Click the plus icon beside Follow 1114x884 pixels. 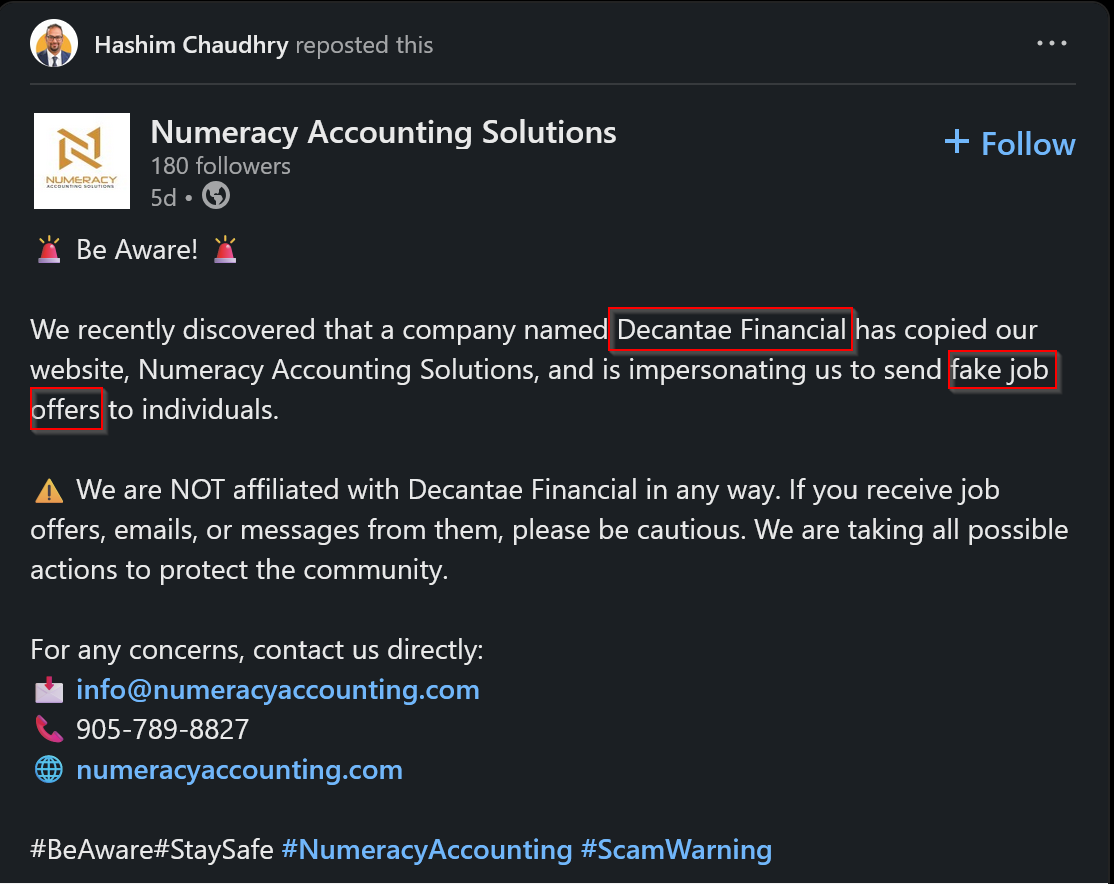957,142
